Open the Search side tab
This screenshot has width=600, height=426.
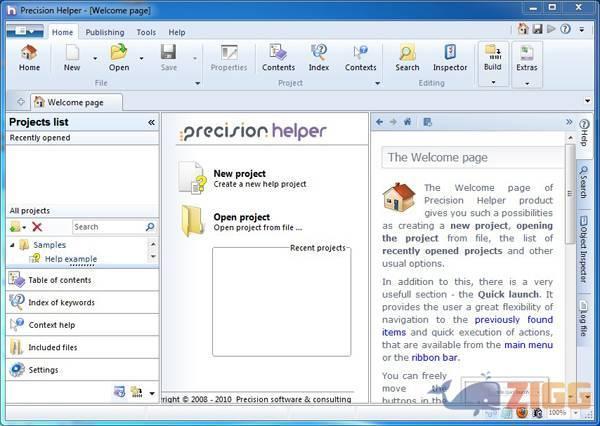(584, 182)
